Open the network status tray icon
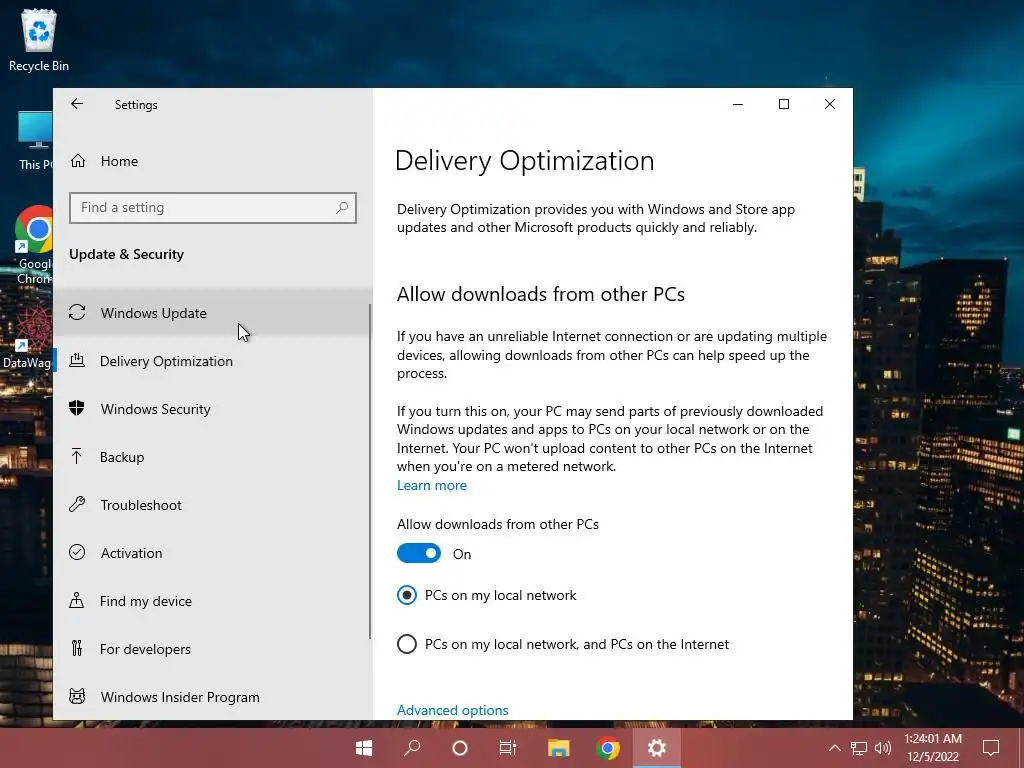The image size is (1024, 768). tap(859, 748)
